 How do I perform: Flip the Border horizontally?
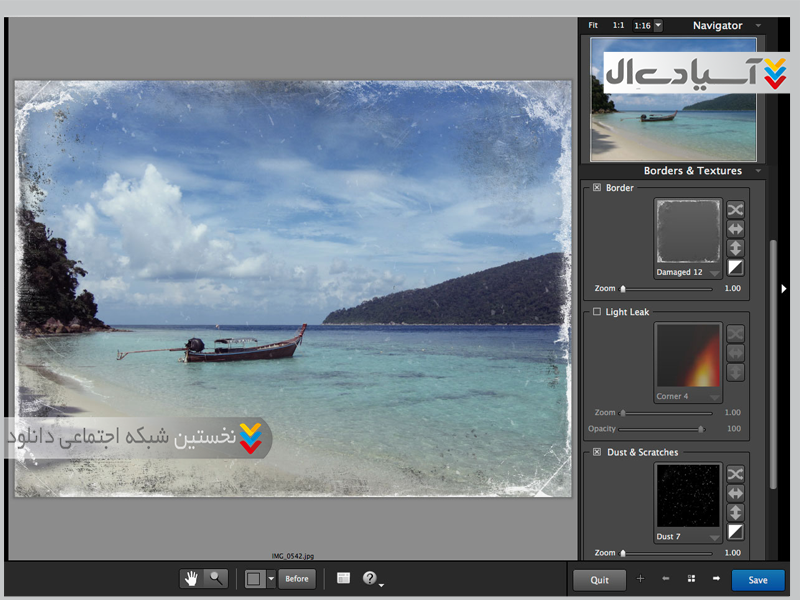click(x=735, y=229)
